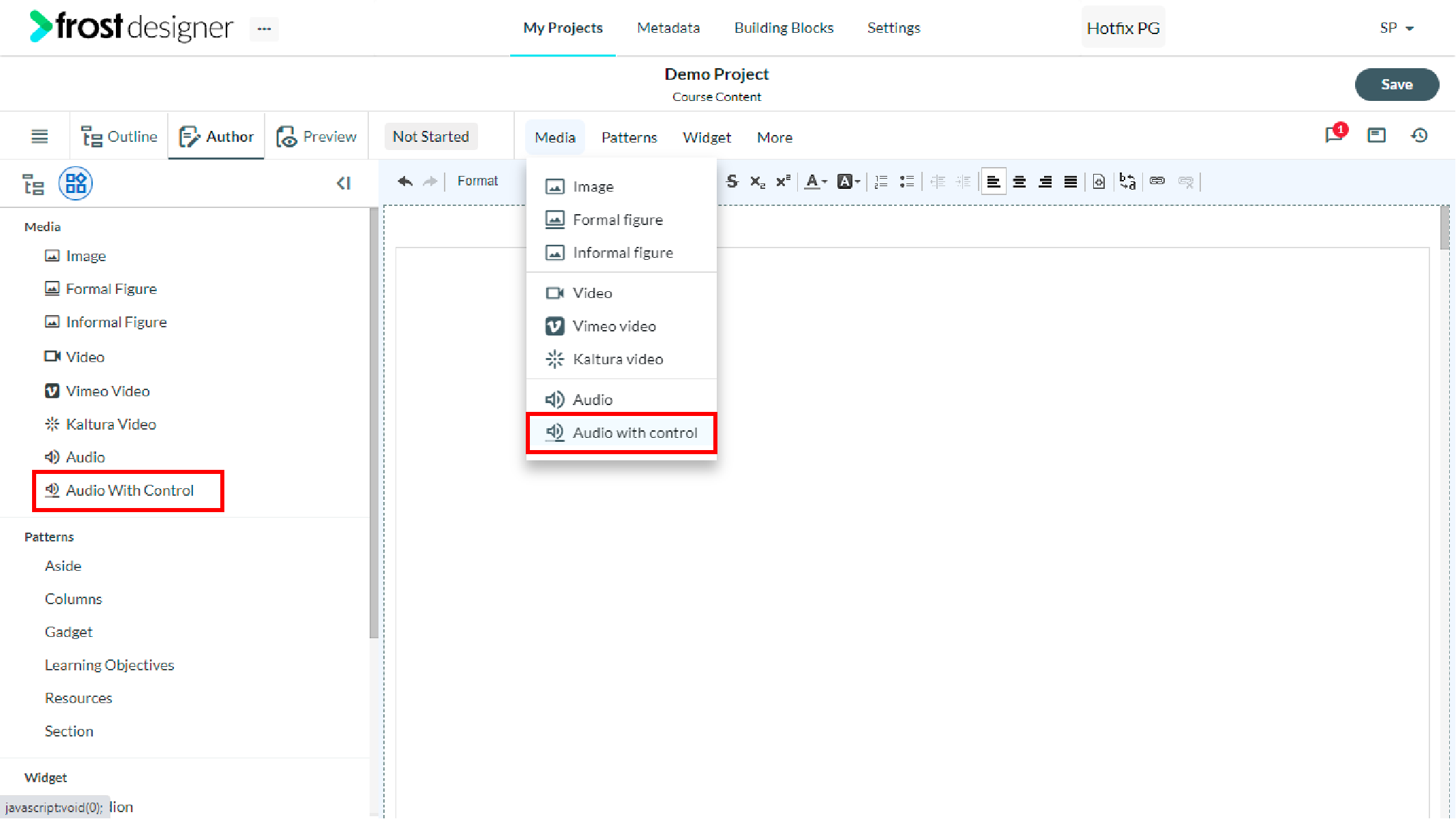This screenshot has width=1456, height=819.
Task: Open the version history clock icon
Action: (1419, 135)
